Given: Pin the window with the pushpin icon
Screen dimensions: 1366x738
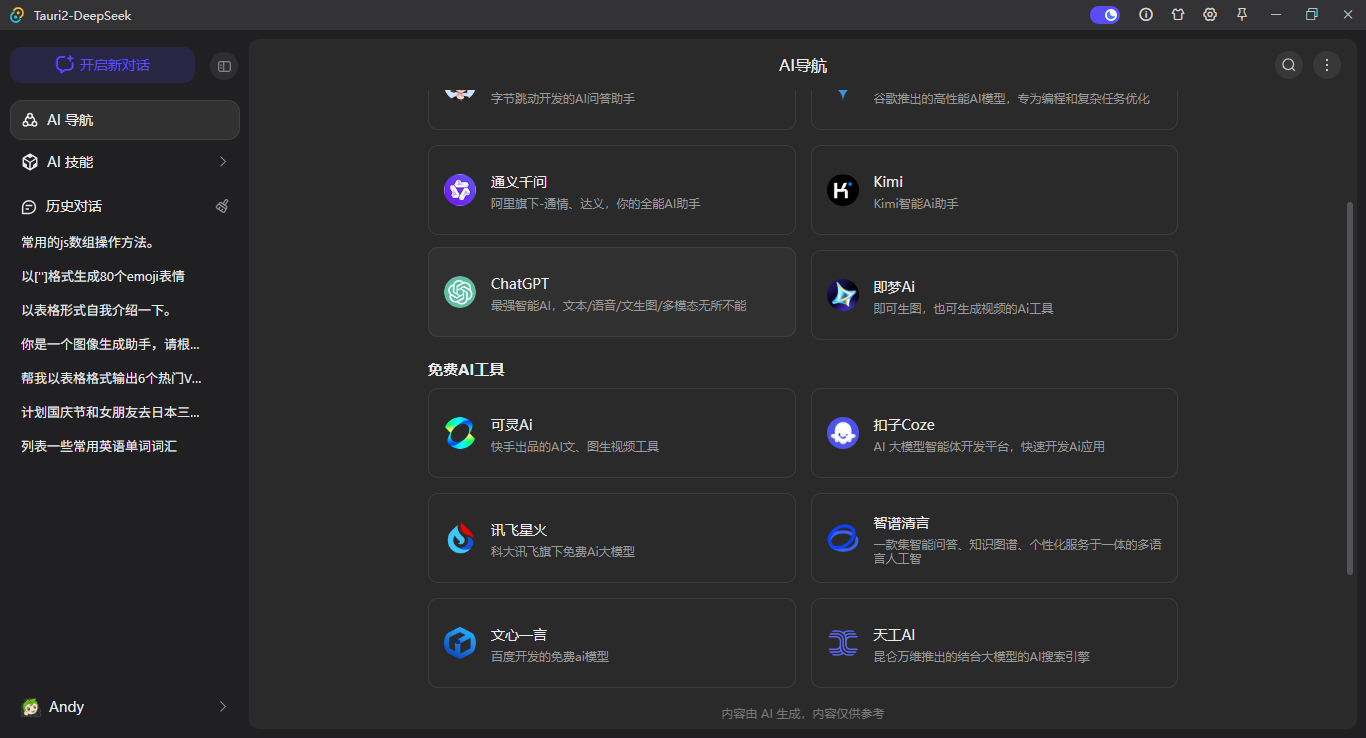Looking at the screenshot, I should point(1242,14).
